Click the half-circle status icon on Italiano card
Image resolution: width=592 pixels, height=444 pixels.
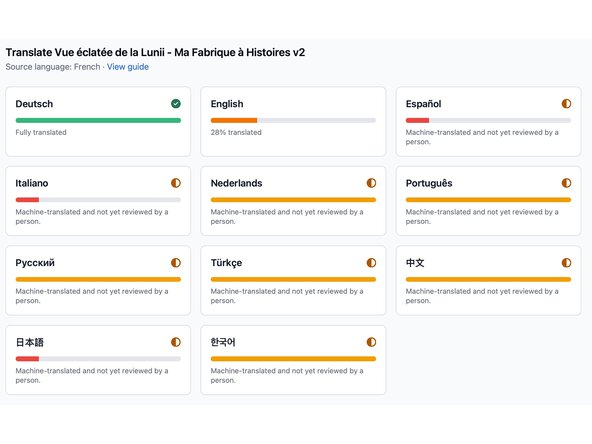(176, 183)
